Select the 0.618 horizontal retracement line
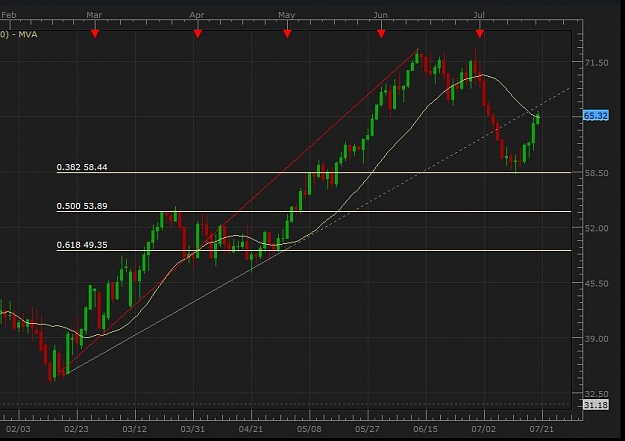This screenshot has height=441, width=625. coord(314,251)
